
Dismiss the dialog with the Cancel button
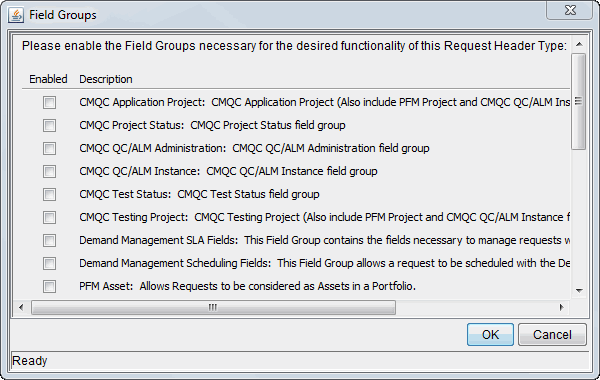pyautogui.click(x=552, y=334)
